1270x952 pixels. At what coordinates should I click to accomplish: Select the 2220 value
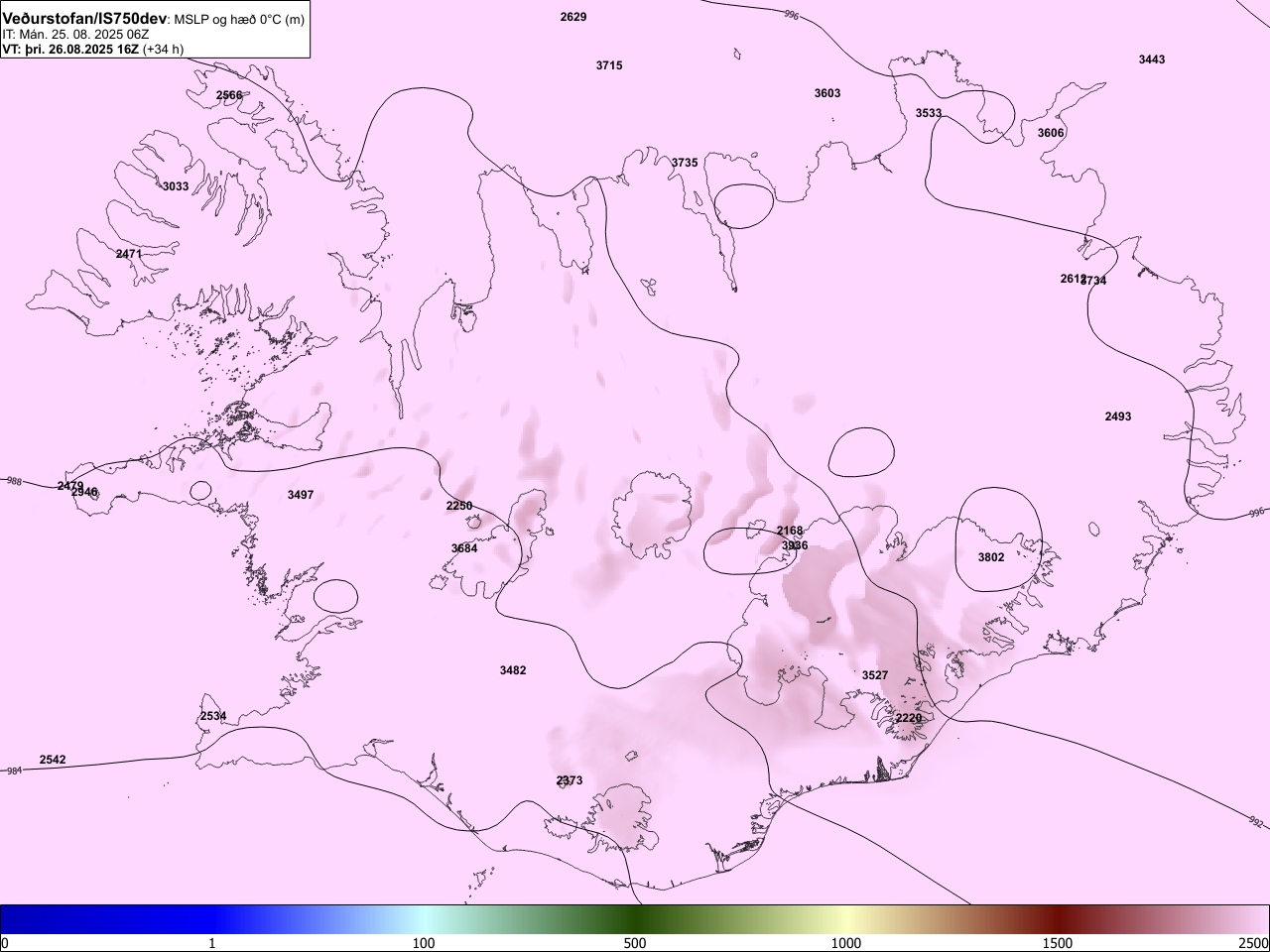[909, 718]
